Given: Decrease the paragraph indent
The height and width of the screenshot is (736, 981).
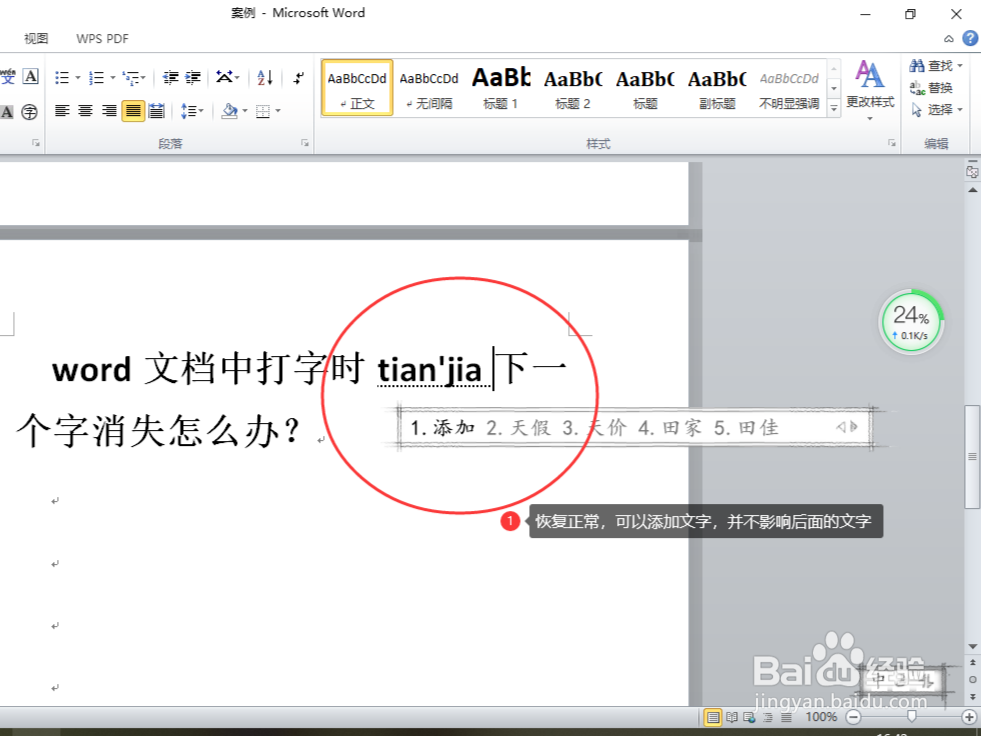Looking at the screenshot, I should 170,78.
